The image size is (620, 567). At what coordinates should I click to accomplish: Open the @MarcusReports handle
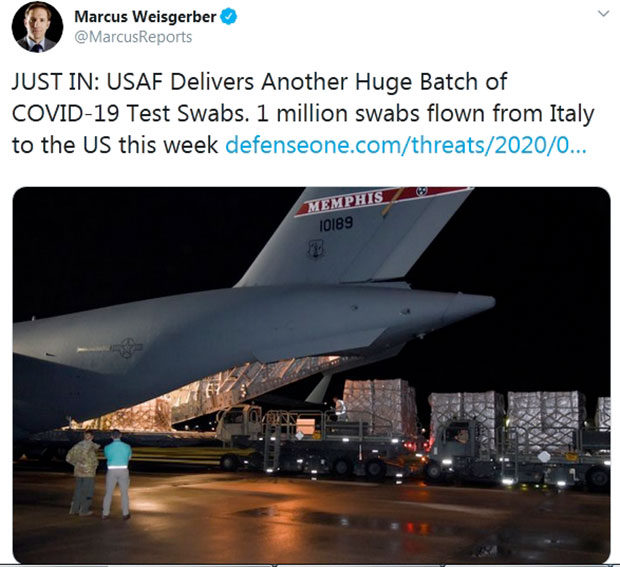click(133, 37)
